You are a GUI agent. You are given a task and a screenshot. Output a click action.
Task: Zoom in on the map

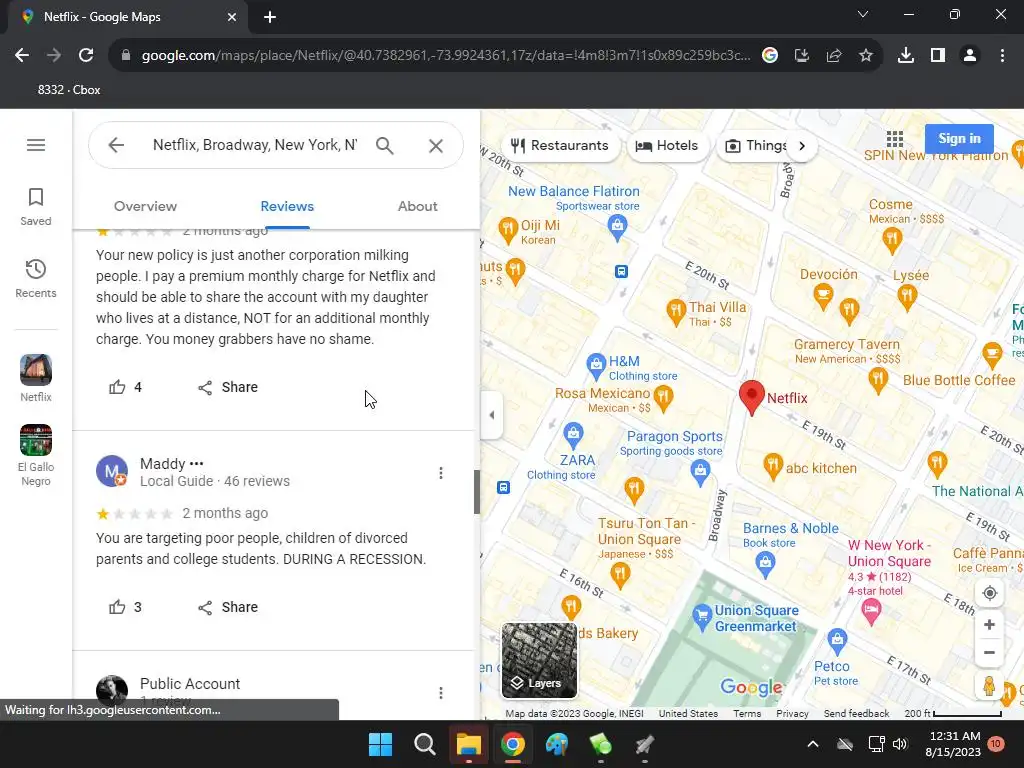tap(989, 624)
